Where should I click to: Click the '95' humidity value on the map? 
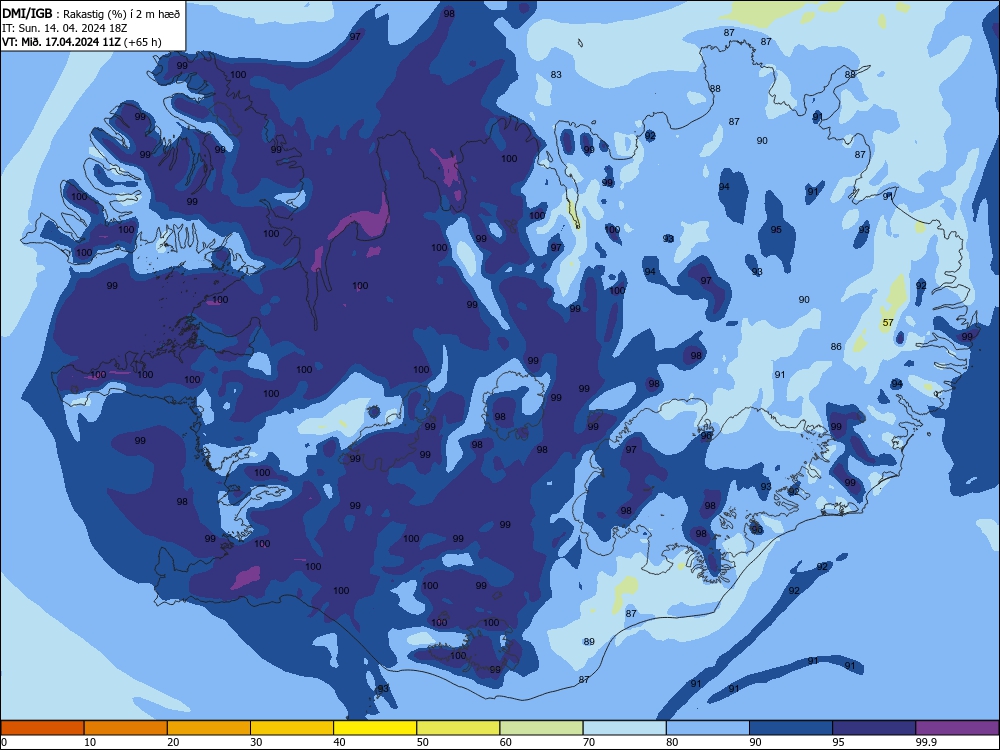coord(776,230)
